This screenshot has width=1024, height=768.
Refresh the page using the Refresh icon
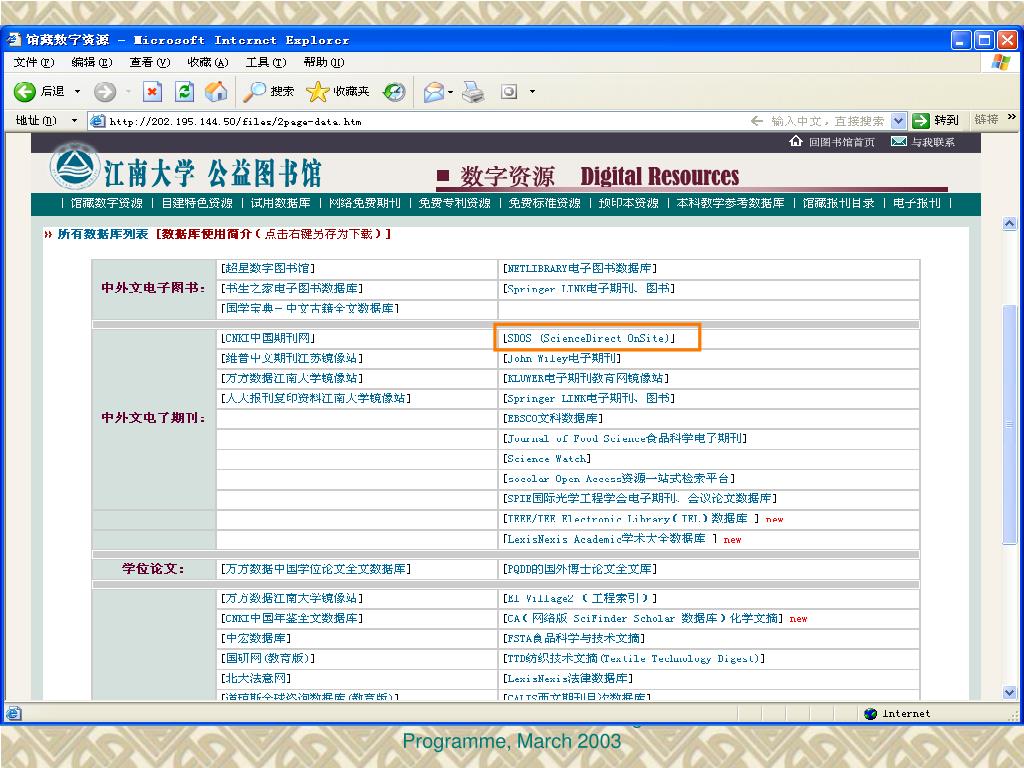[x=185, y=91]
